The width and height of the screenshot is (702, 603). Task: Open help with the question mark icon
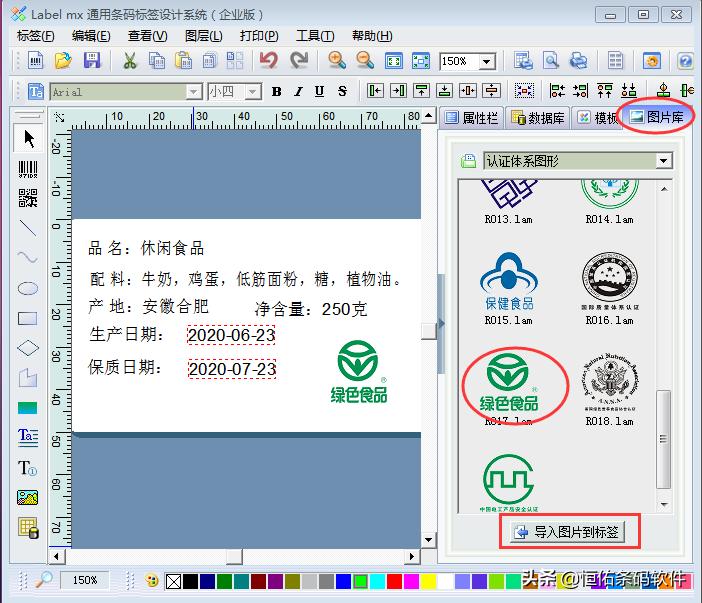(x=685, y=60)
